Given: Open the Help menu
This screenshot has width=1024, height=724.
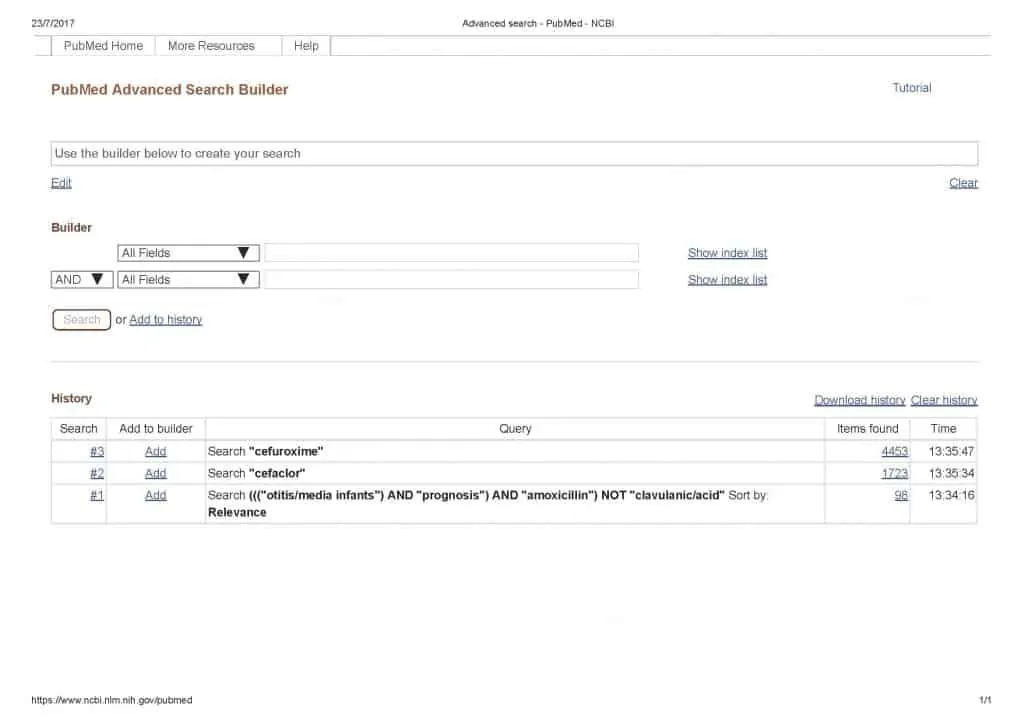Looking at the screenshot, I should 306,46.
